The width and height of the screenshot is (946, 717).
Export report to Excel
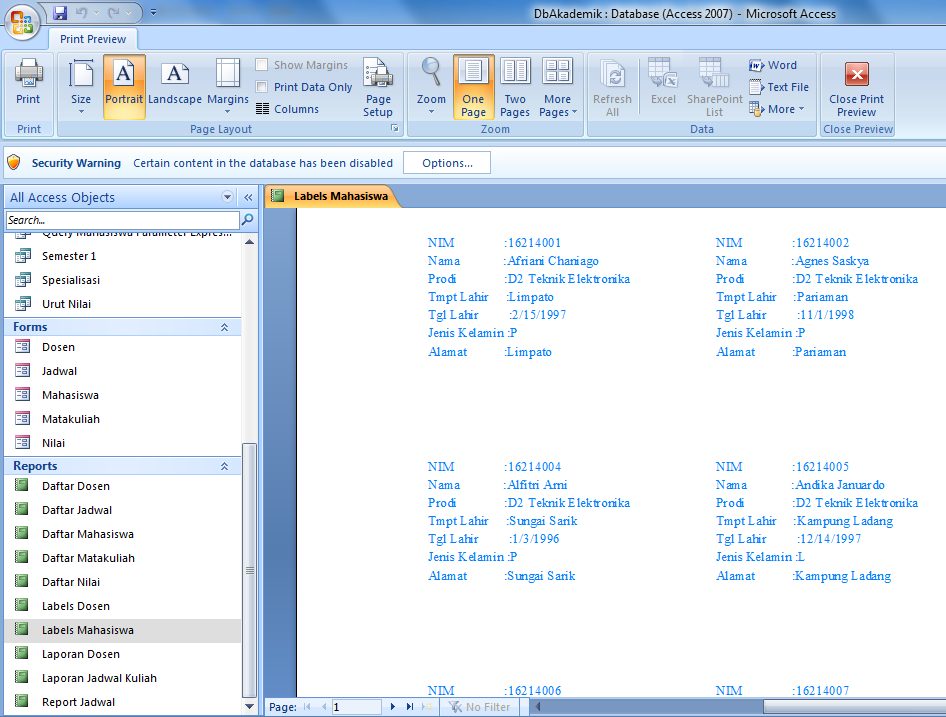[663, 83]
